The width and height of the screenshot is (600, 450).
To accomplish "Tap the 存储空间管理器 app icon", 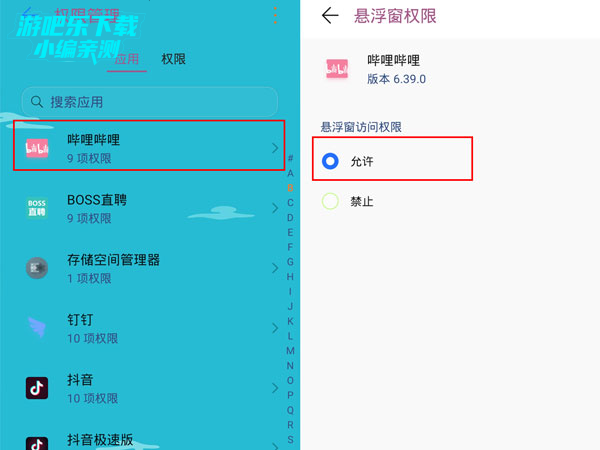I will pos(37,268).
